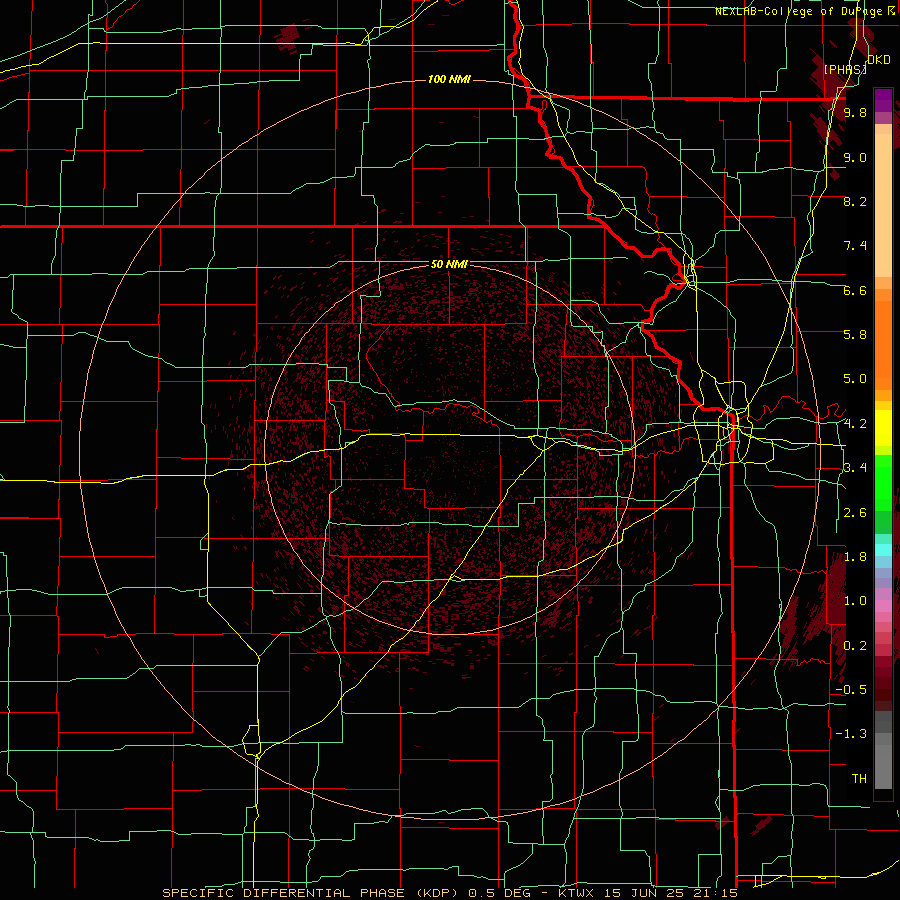Click the 1.0 value on color scale
This screenshot has width=900, height=900.
point(855,601)
